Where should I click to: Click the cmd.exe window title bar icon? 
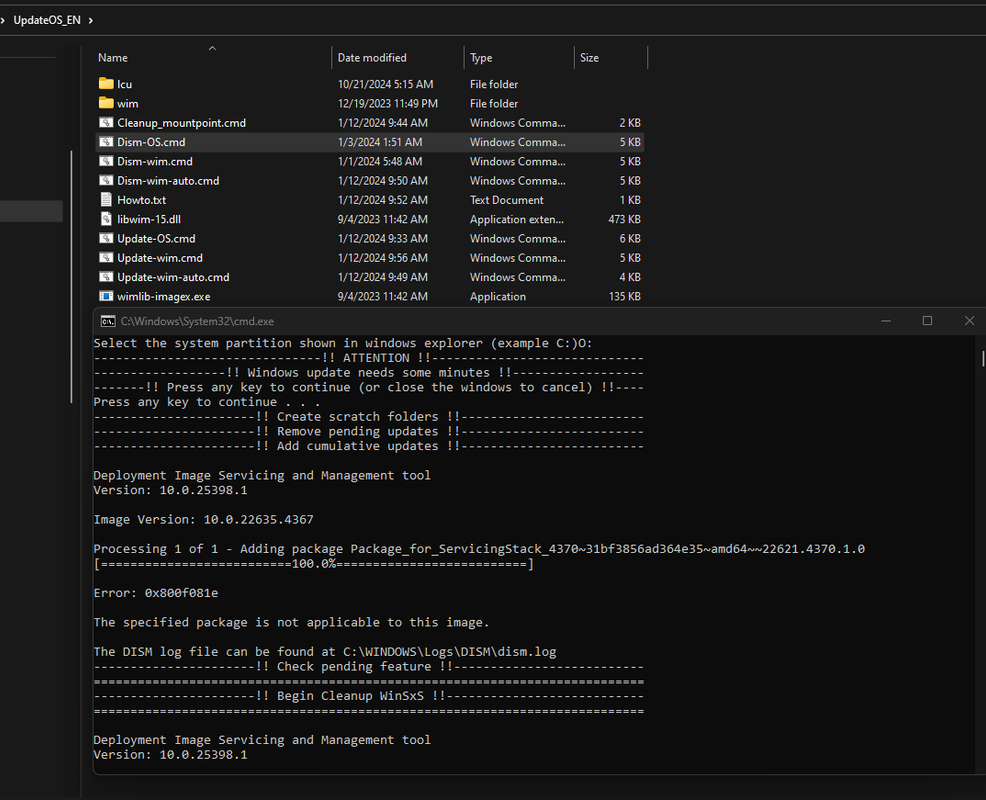click(108, 321)
